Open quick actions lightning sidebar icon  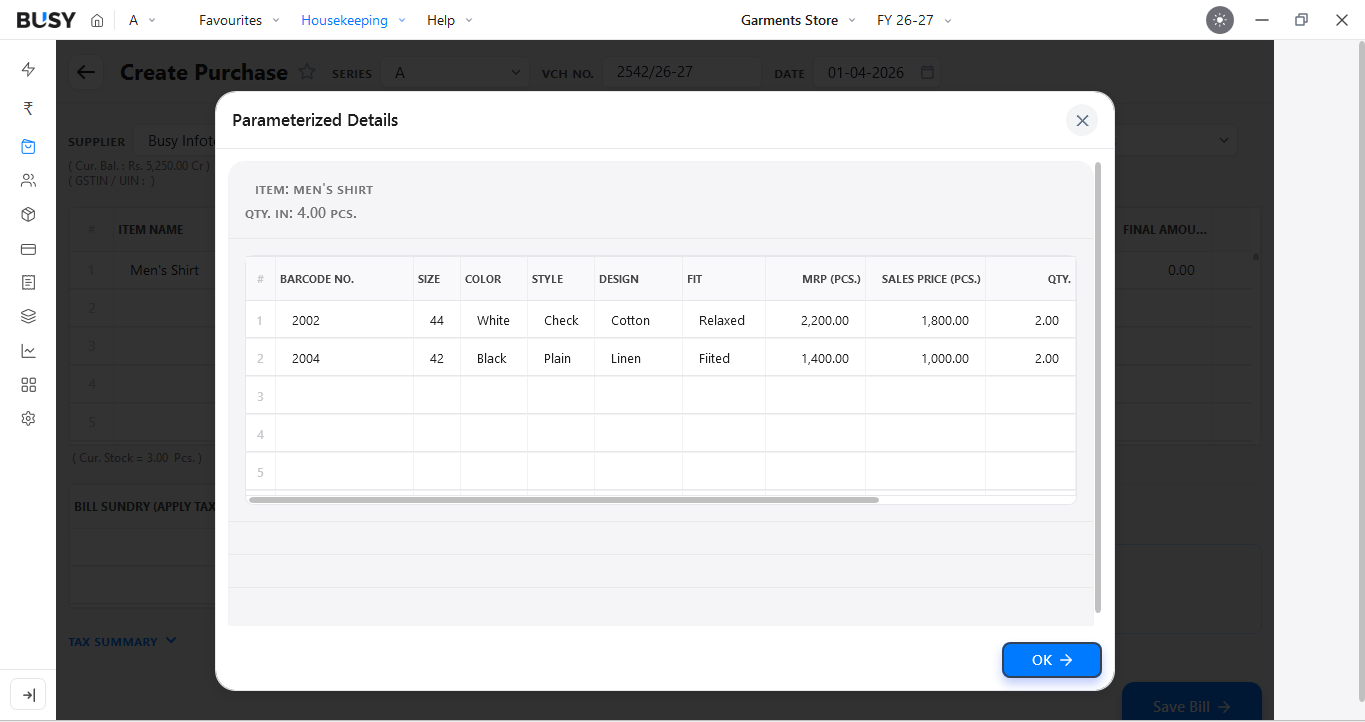pos(28,70)
